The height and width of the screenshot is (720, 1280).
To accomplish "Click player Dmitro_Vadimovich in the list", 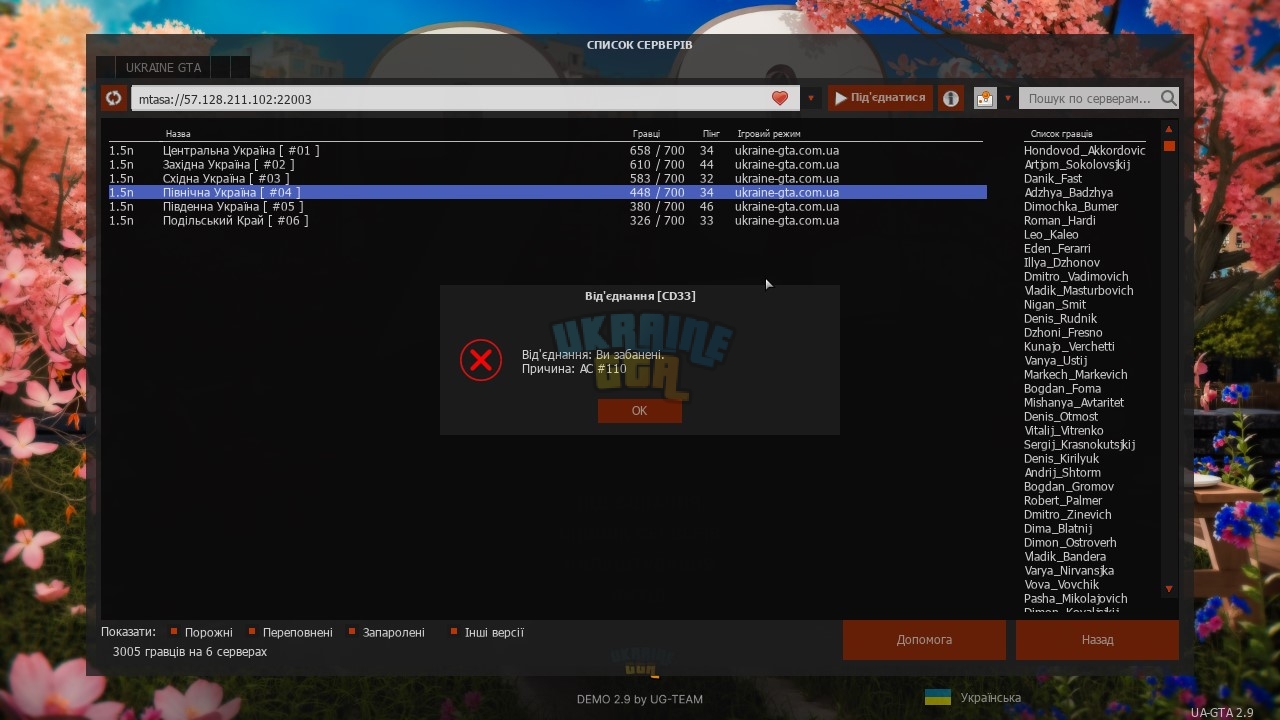I will tap(1076, 277).
